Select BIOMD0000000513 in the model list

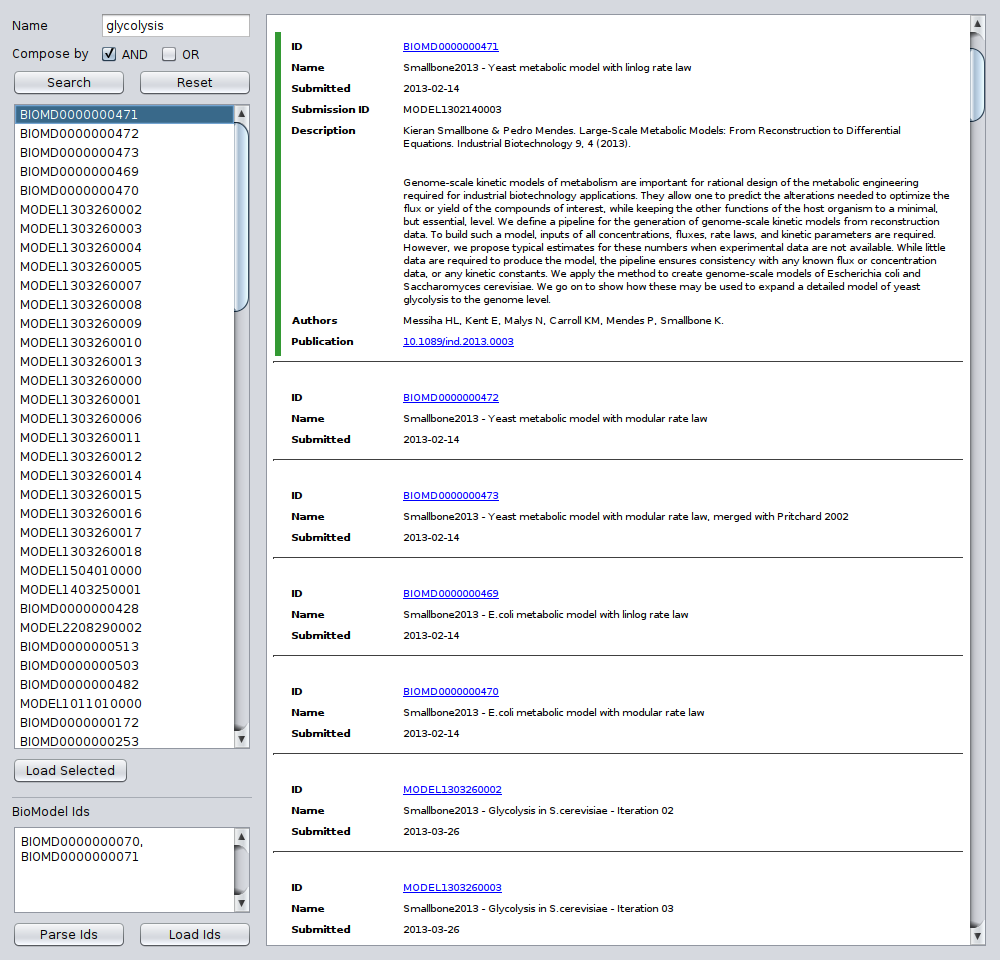tap(124, 647)
